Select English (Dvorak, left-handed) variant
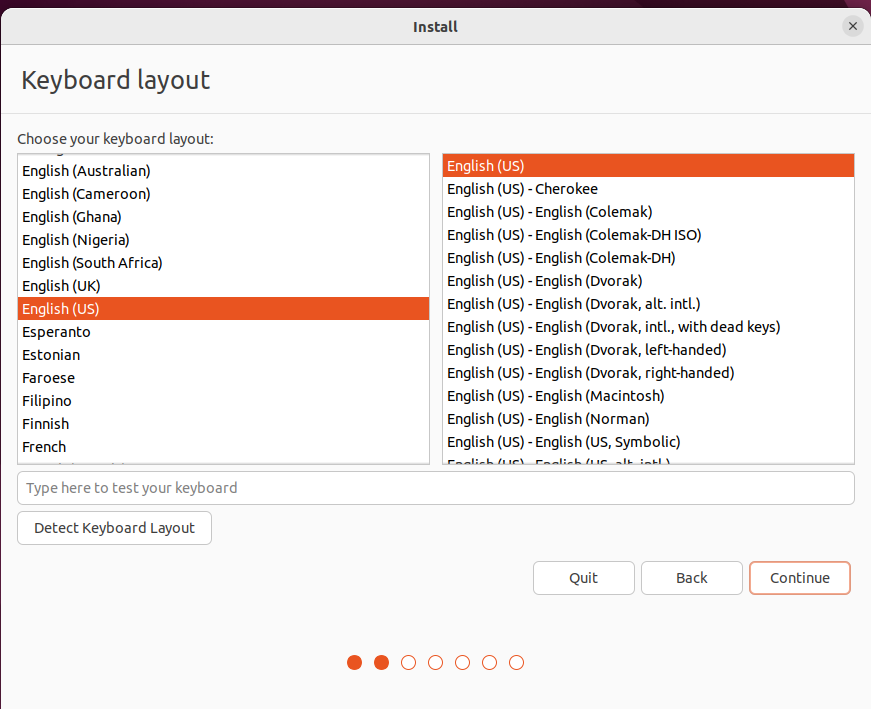 pyautogui.click(x=586, y=350)
